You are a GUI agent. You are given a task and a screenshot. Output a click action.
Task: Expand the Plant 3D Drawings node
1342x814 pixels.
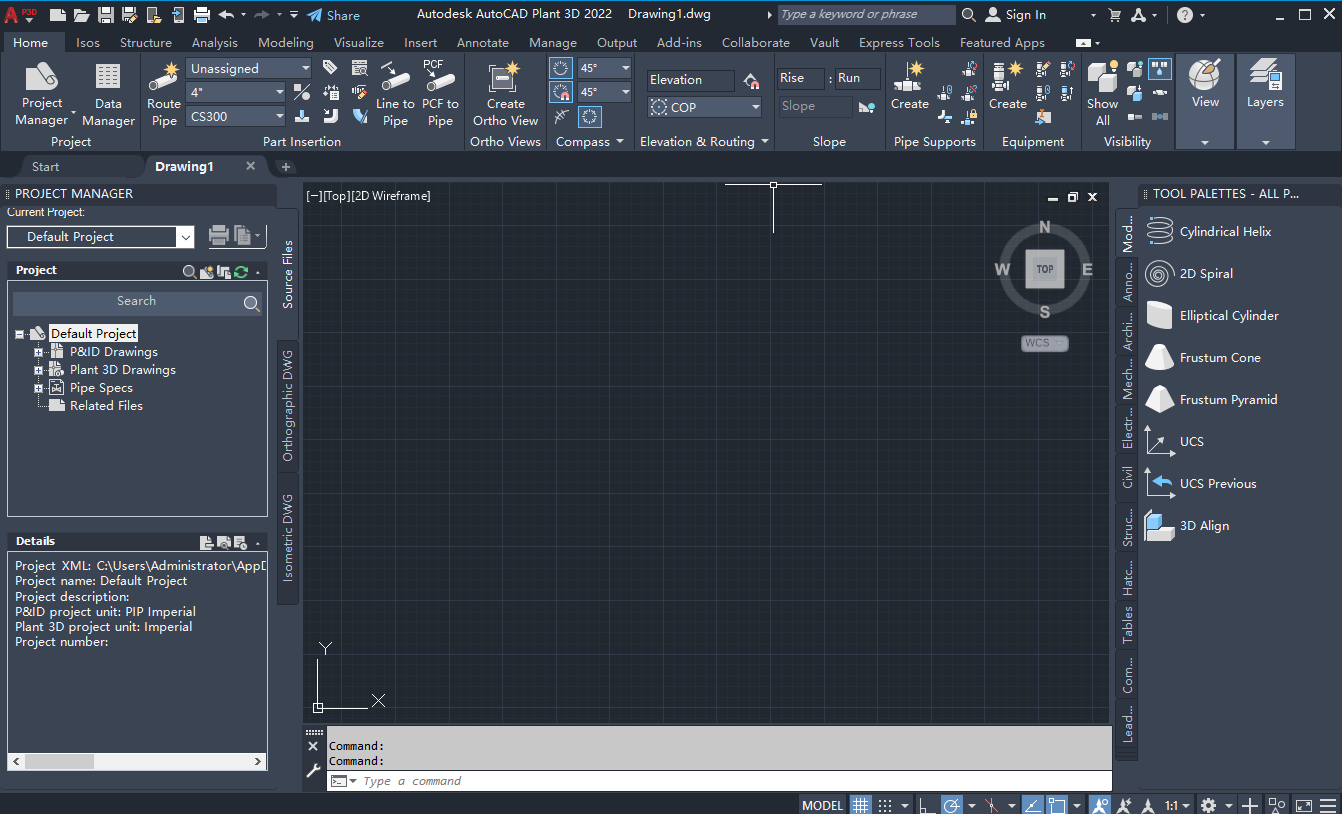click(x=36, y=369)
